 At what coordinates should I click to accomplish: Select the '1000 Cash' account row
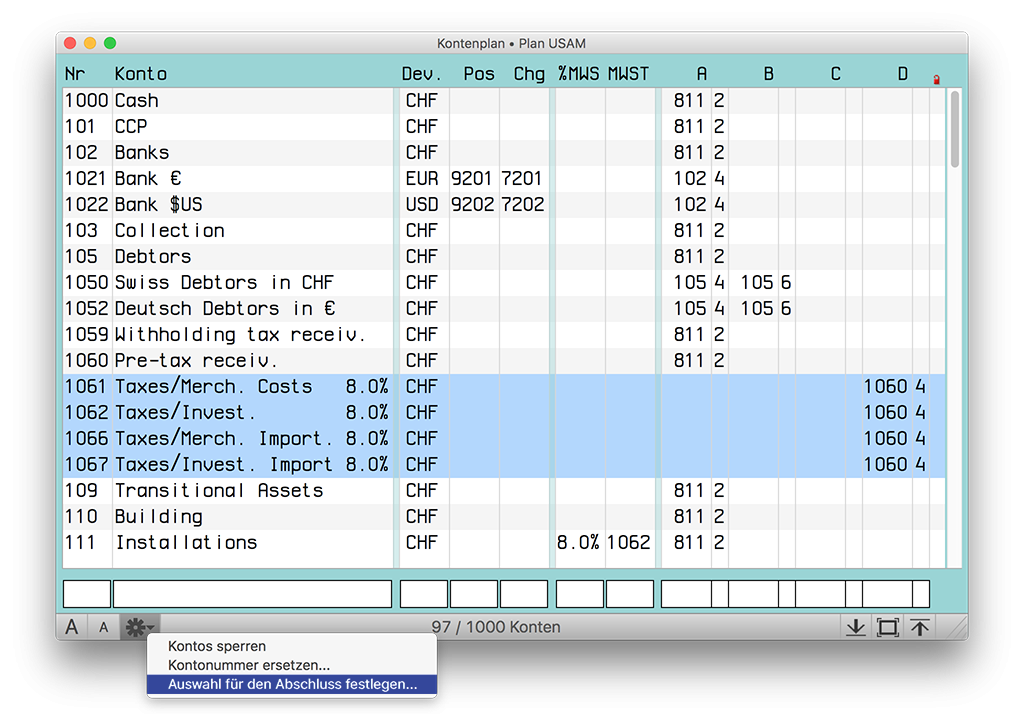click(230, 101)
